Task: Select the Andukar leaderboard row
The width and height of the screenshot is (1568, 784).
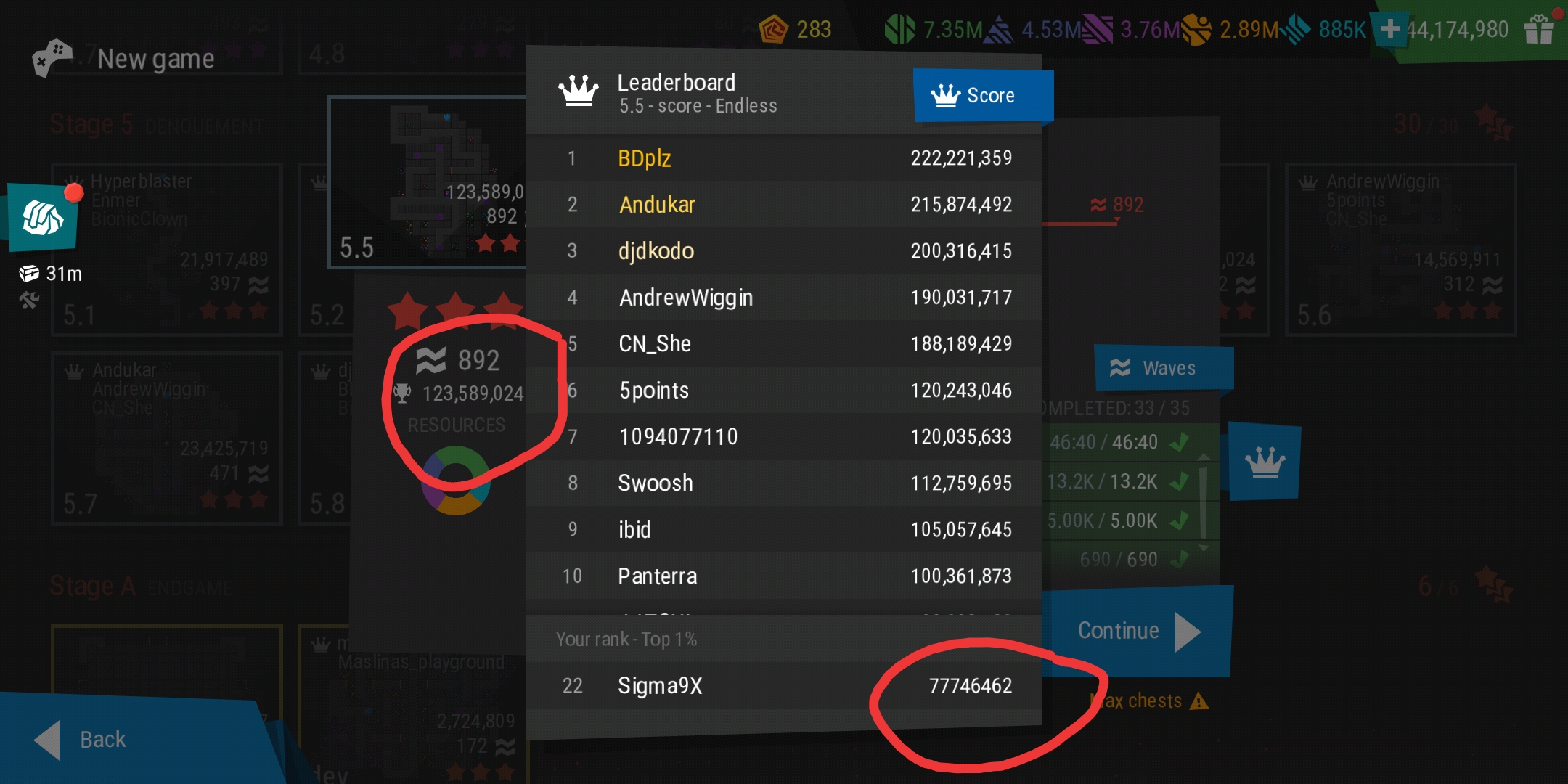Action: tap(783, 204)
